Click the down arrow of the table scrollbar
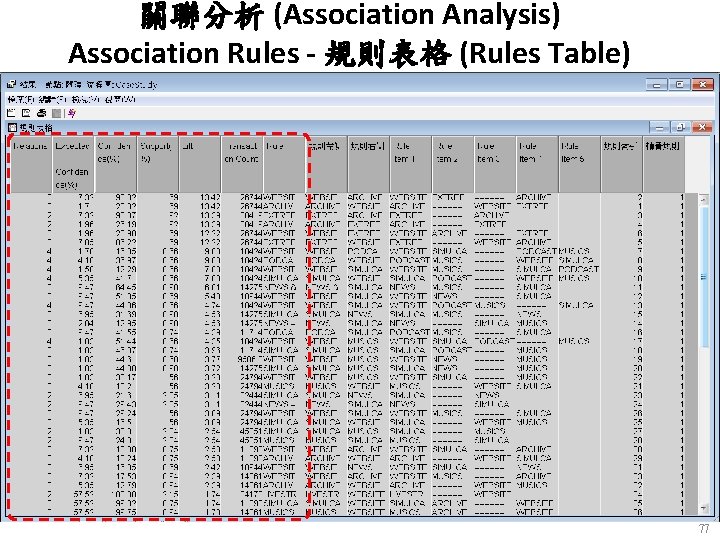720x540 pixels. click(703, 507)
